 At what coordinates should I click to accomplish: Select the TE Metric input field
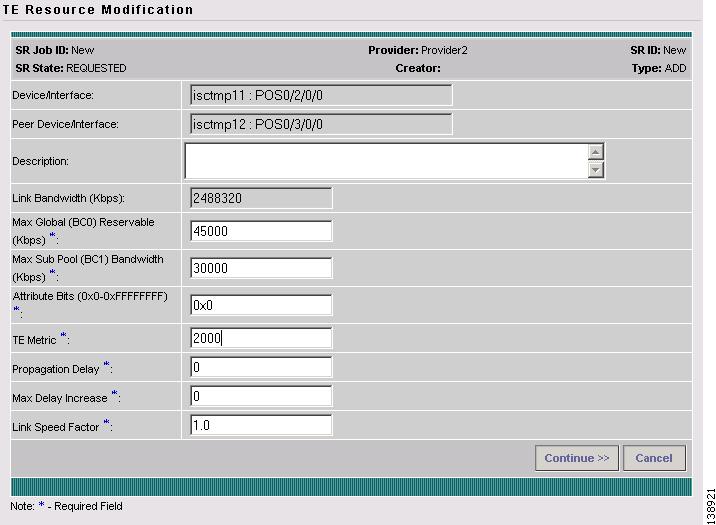click(261, 338)
